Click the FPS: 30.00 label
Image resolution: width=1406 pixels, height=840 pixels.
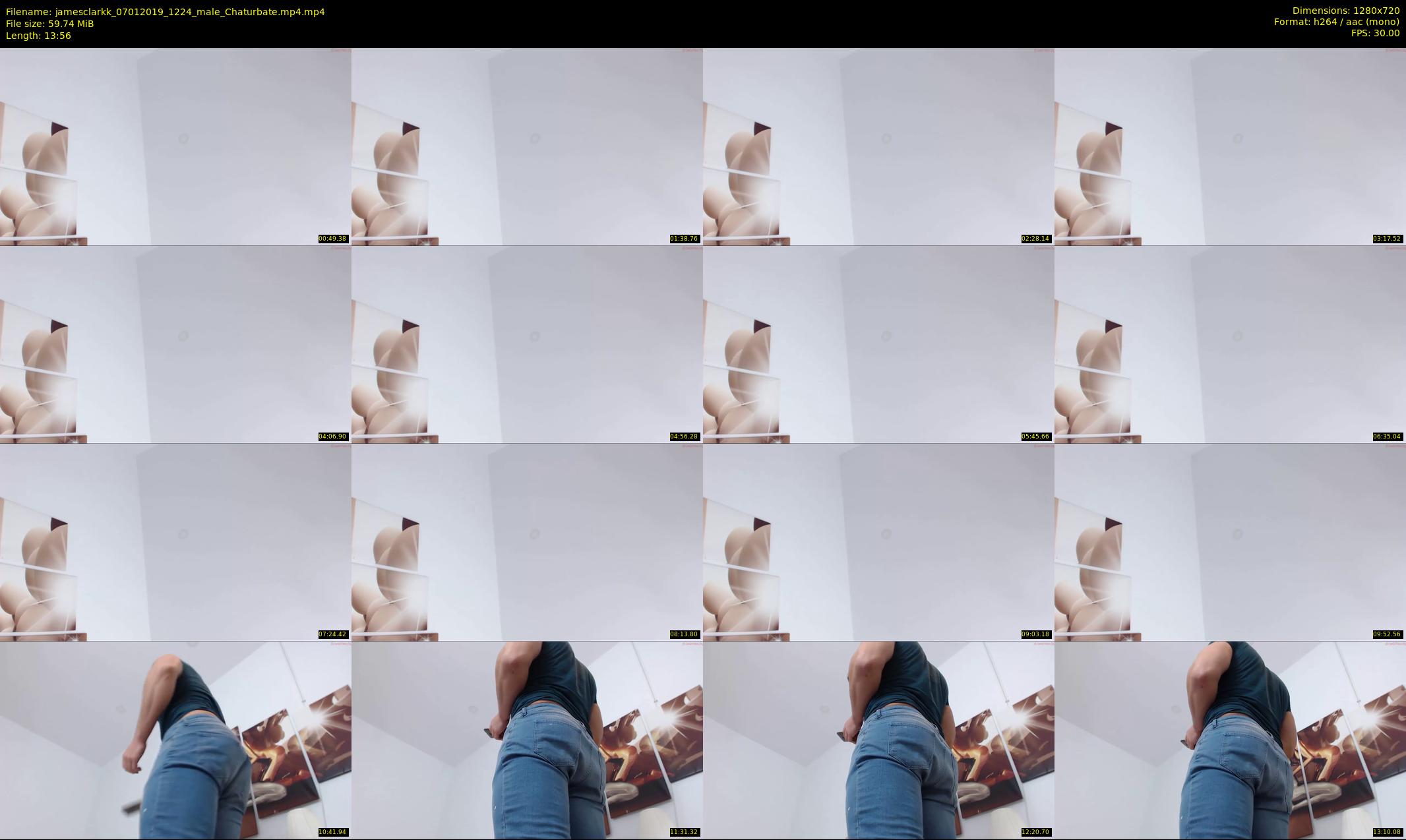(x=1375, y=33)
